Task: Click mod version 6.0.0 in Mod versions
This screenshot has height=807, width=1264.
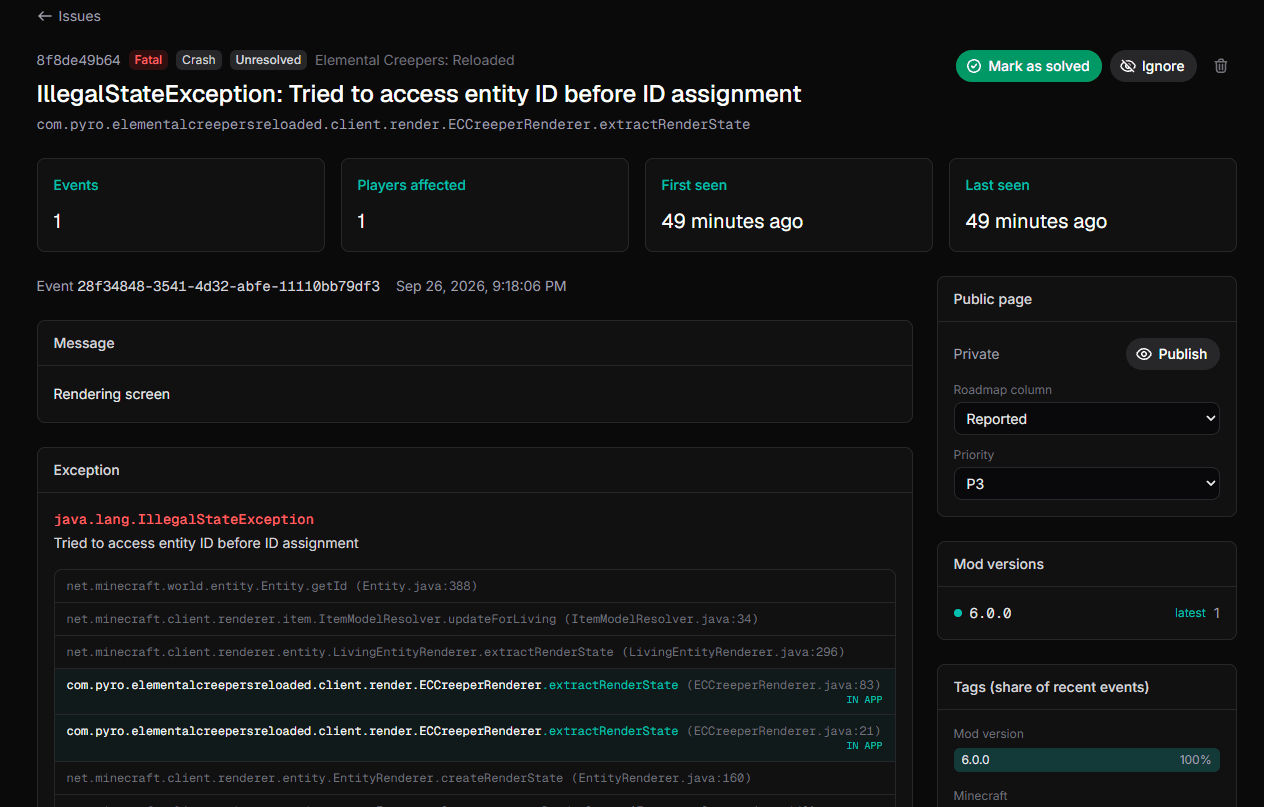Action: 990,613
